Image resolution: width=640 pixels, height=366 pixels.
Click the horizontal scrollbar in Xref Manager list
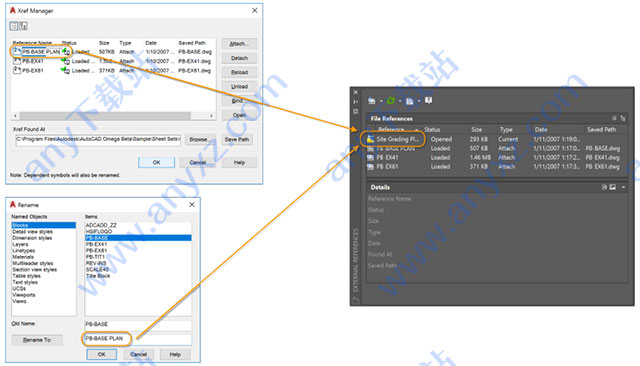coord(113,116)
